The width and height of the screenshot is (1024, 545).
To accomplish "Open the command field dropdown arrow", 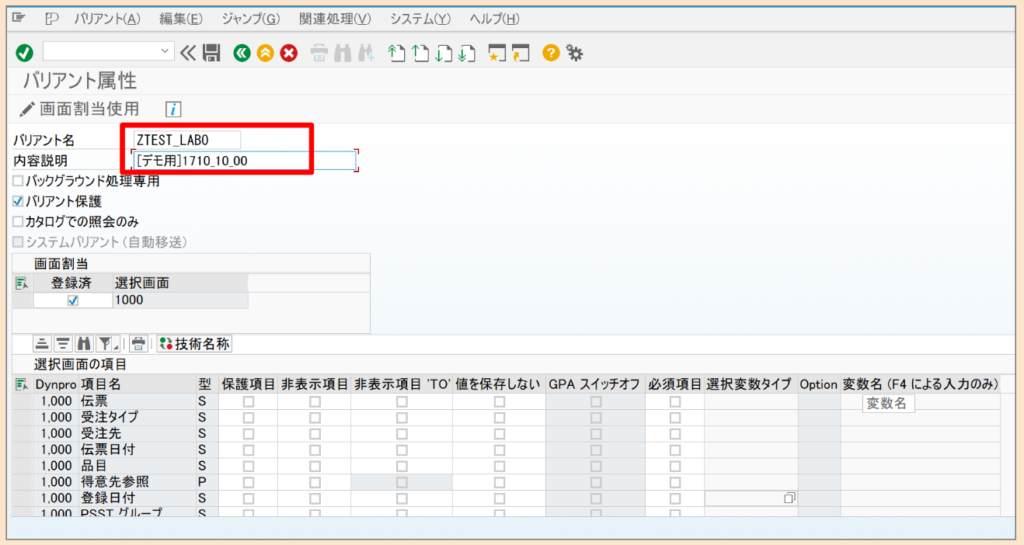I will [165, 51].
